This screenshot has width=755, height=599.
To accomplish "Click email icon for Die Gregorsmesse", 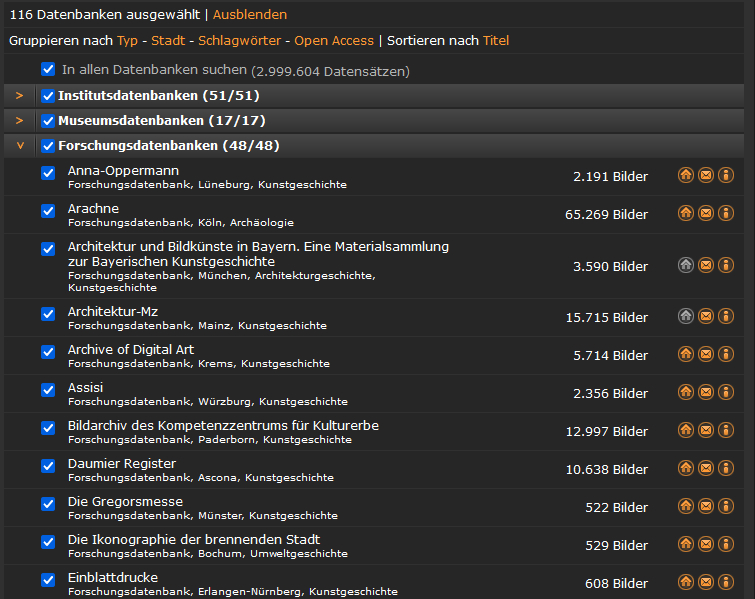I will pyautogui.click(x=706, y=506).
